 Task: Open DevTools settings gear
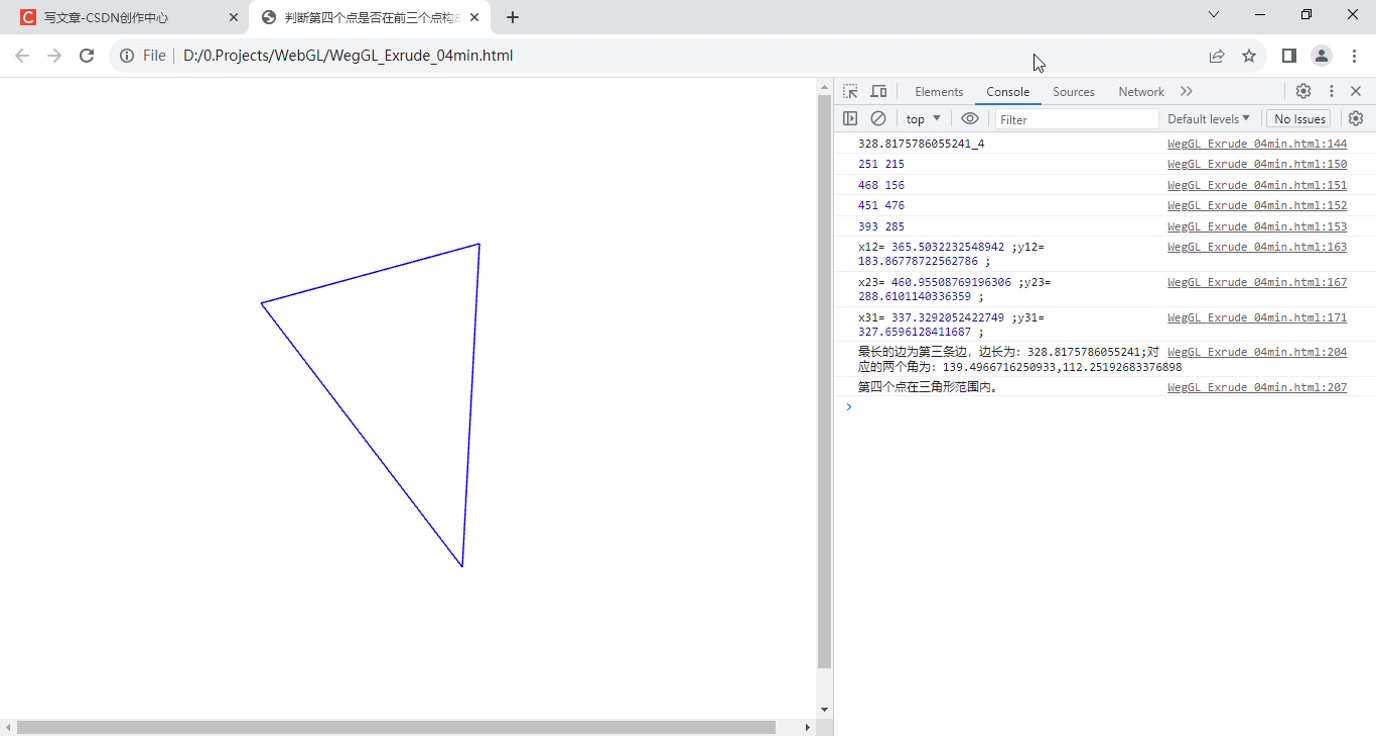coord(1303,91)
